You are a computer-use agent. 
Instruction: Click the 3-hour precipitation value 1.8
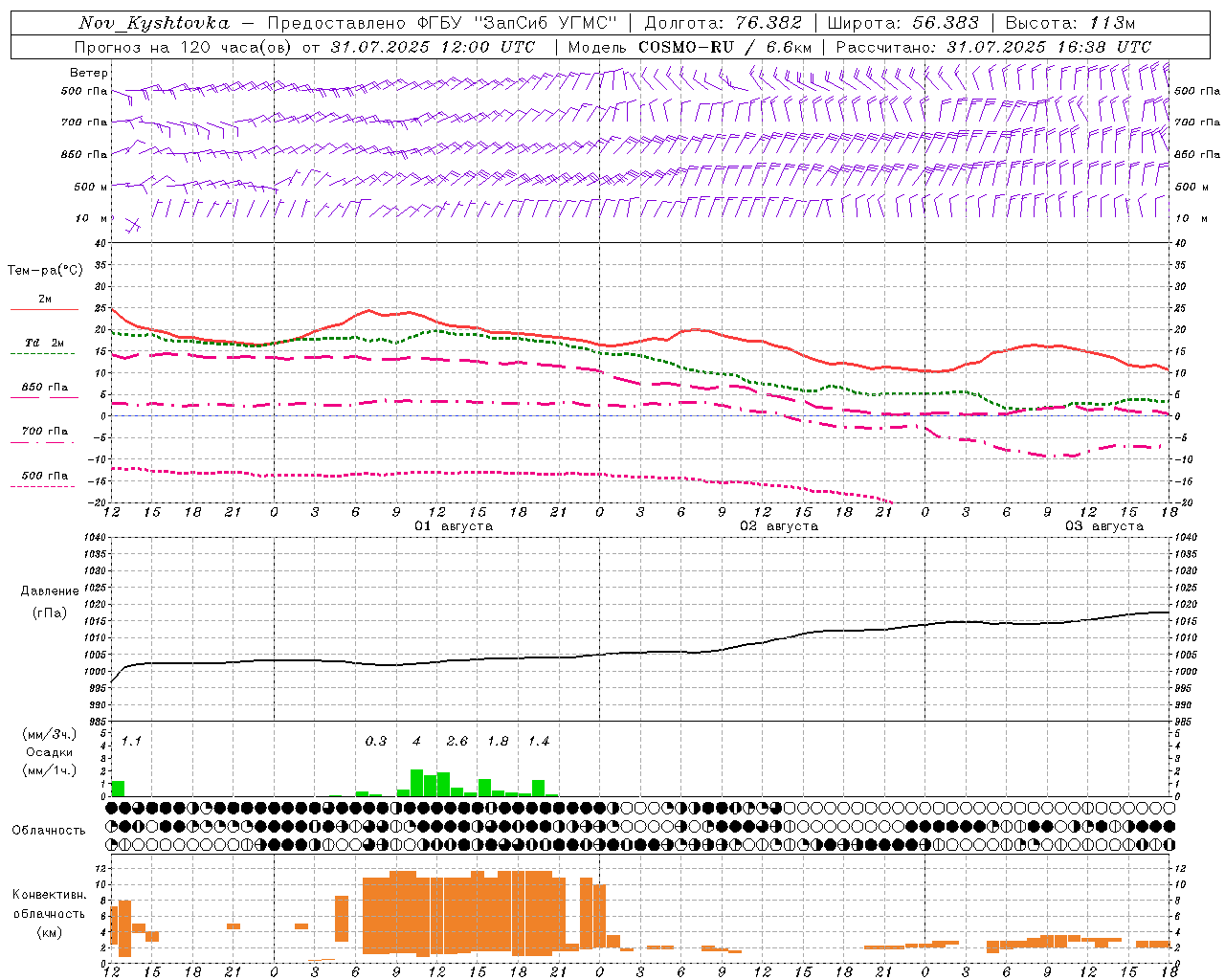pos(498,742)
